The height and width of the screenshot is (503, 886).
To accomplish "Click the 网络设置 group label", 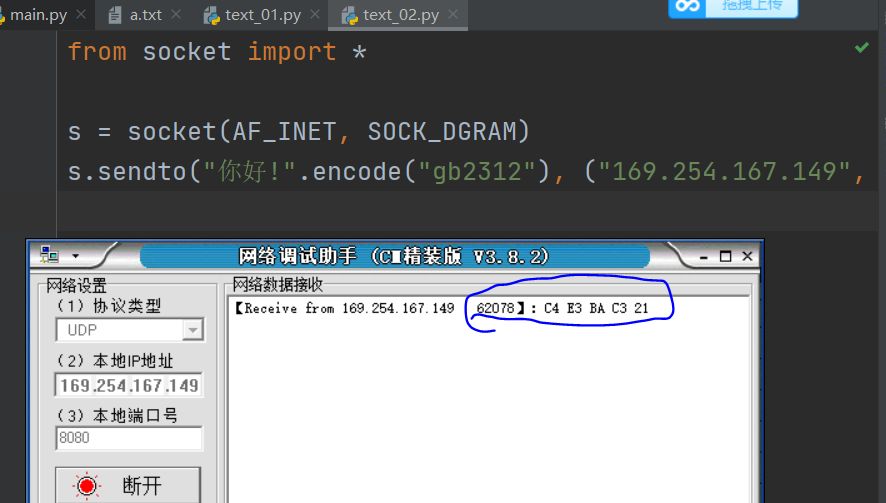I will click(76, 285).
